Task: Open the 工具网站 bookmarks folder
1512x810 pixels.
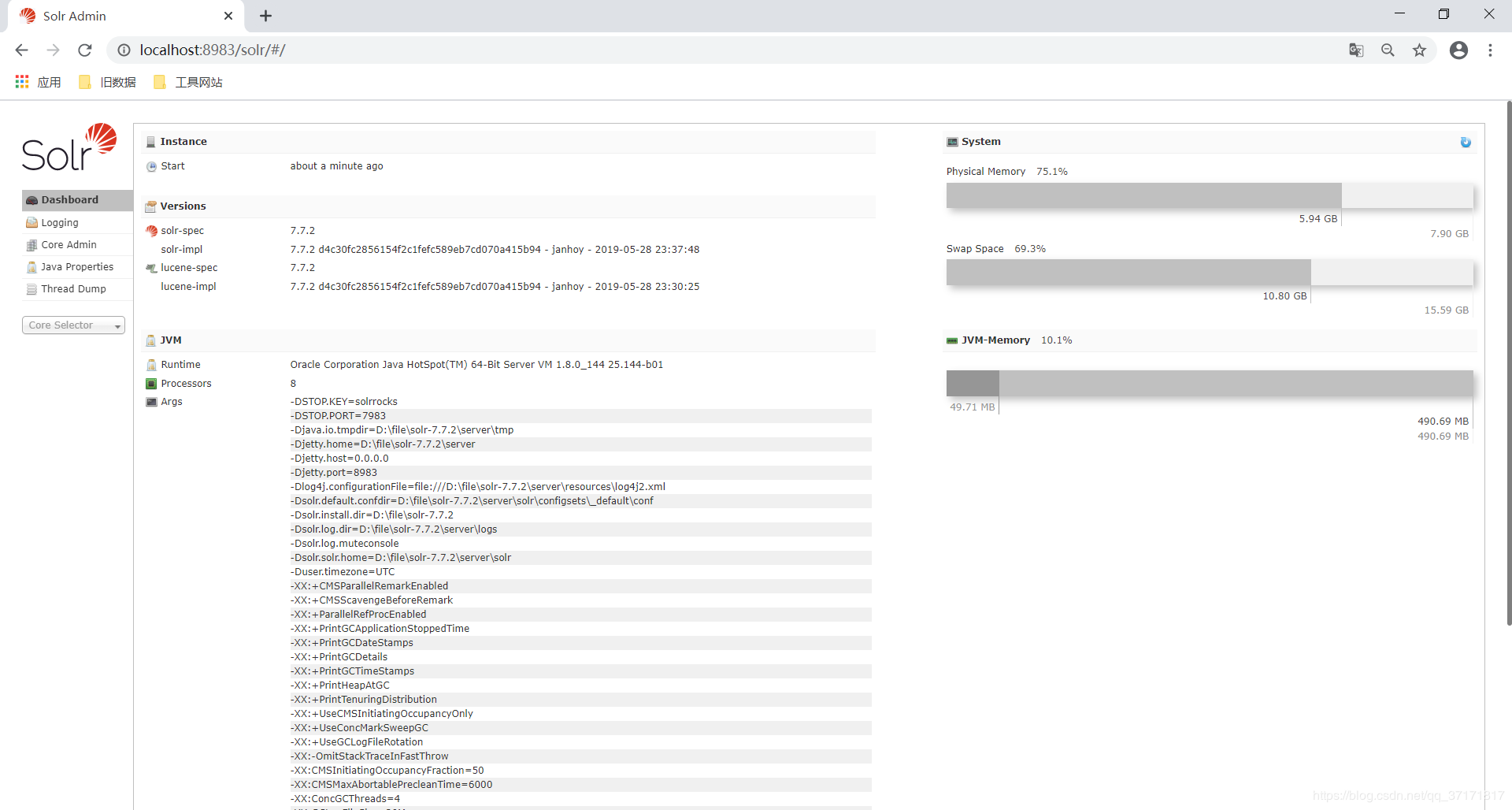Action: click(188, 82)
